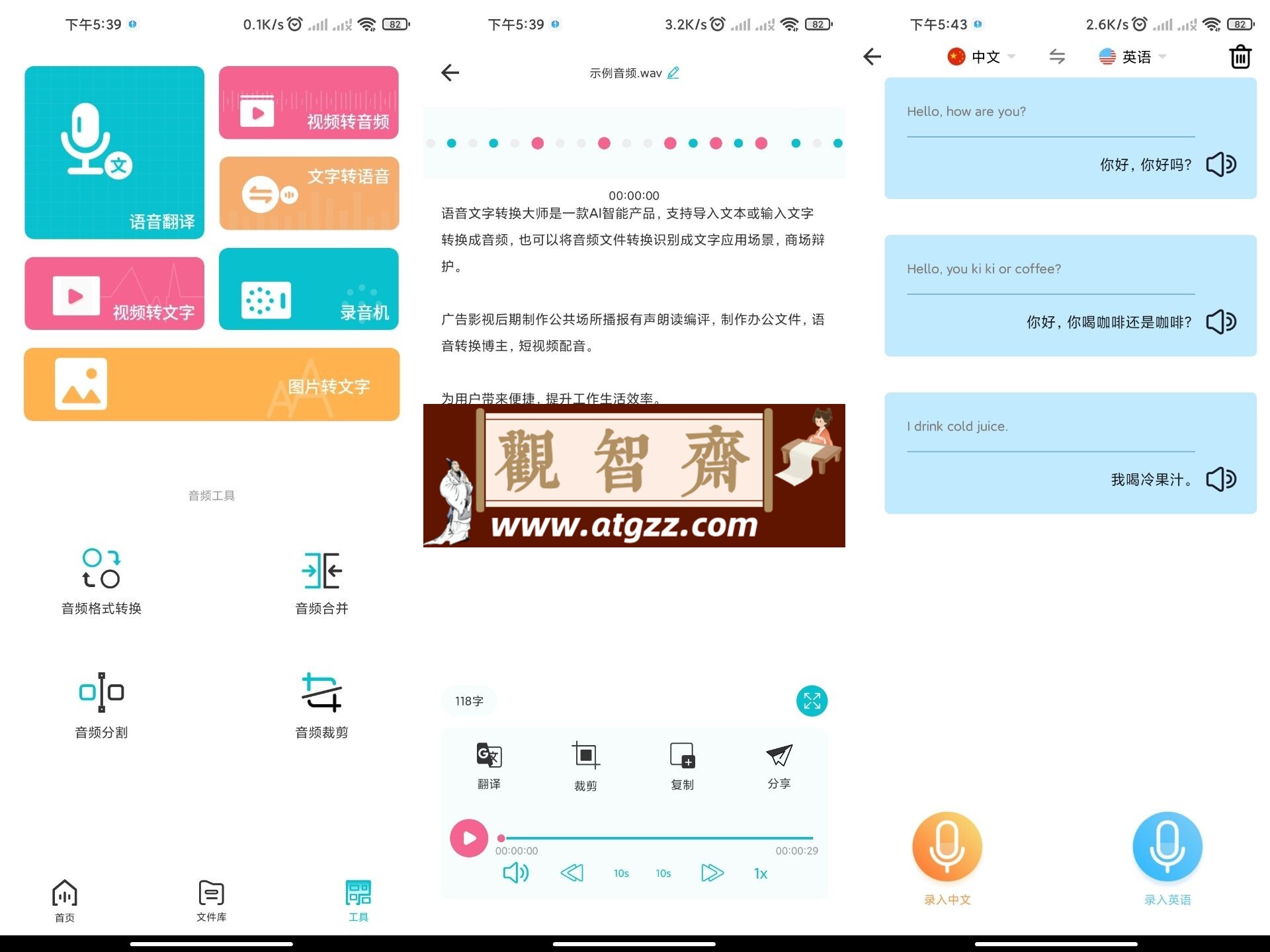
Task: Click the paragraph starting 广告影视后期制作
Action: (634, 333)
